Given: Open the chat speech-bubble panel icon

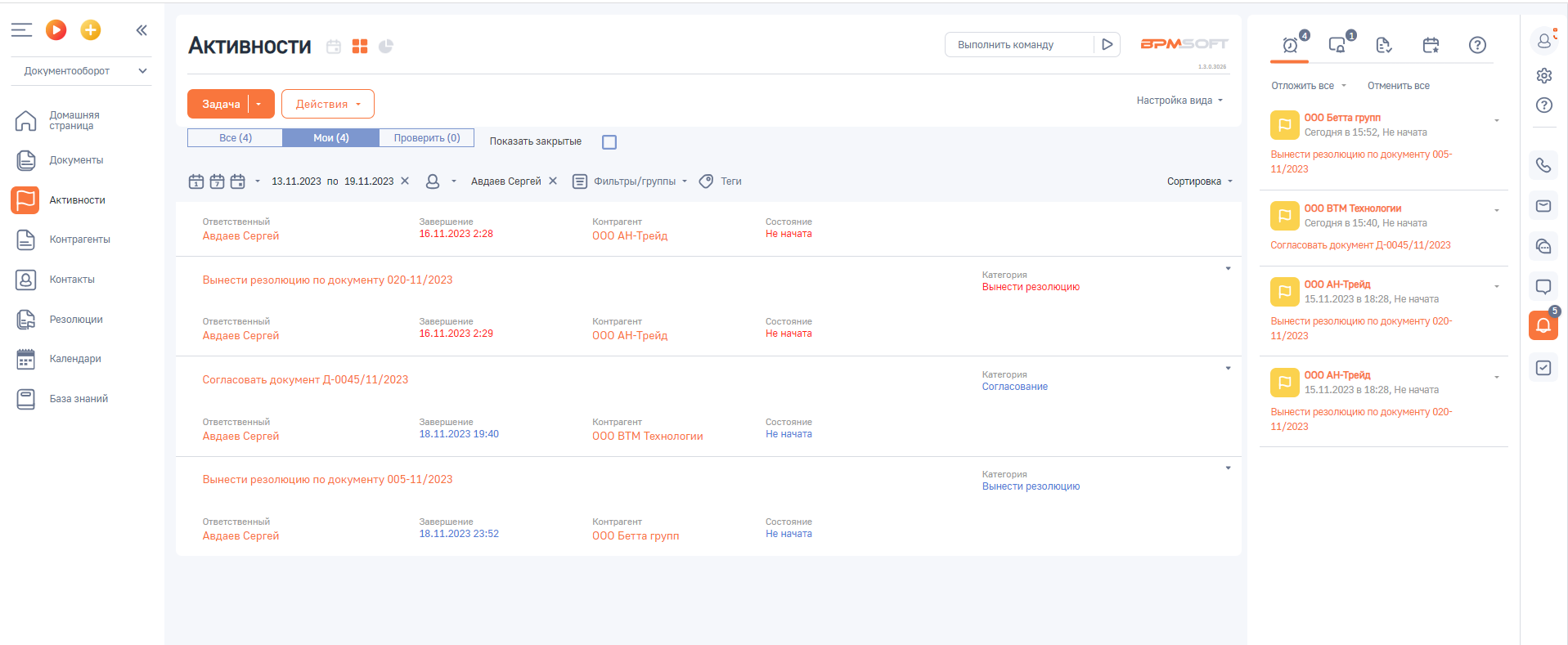Looking at the screenshot, I should pos(1543,286).
